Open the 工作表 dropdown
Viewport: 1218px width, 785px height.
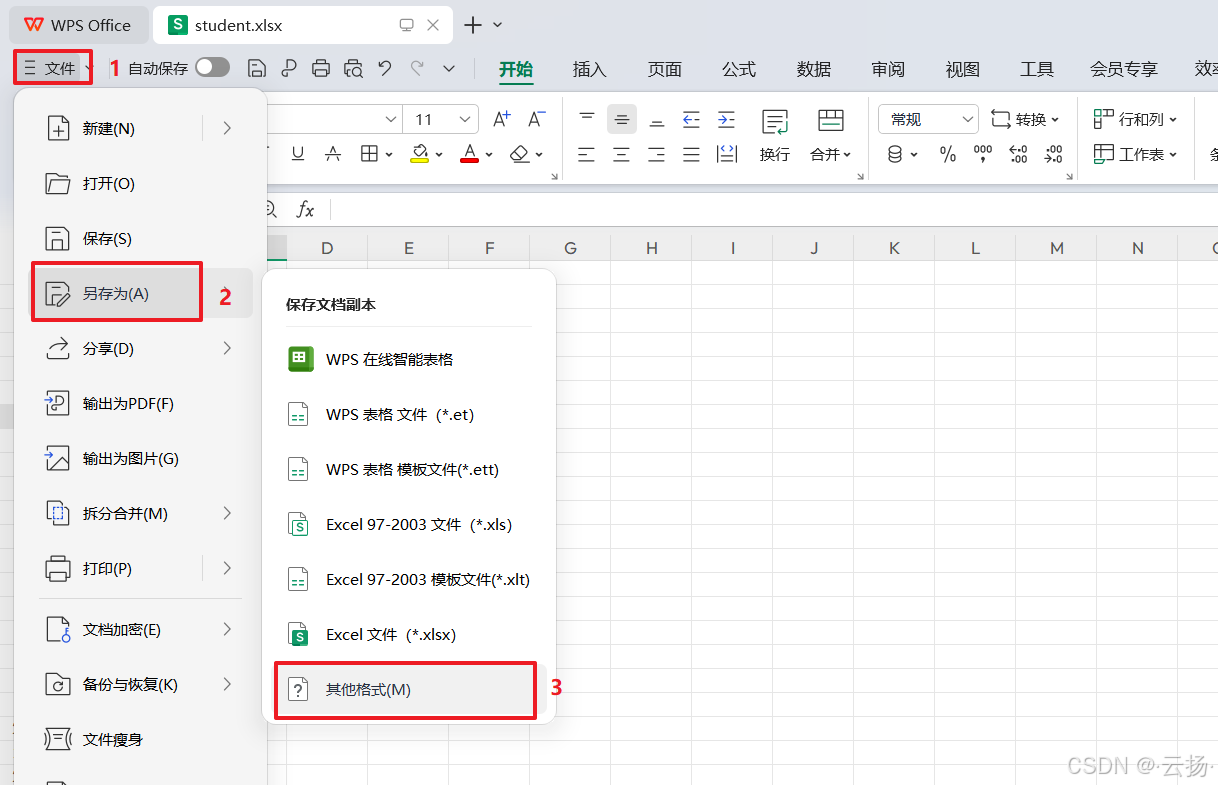tap(1136, 154)
